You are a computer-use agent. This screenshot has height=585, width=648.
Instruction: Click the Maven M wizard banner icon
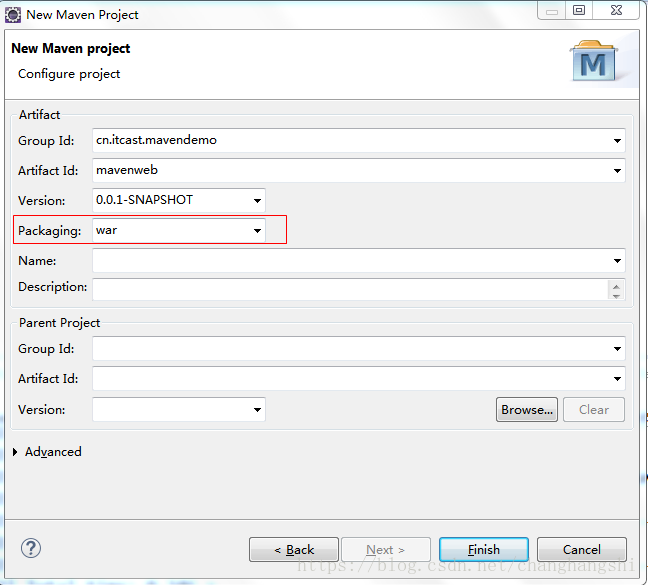pos(594,61)
